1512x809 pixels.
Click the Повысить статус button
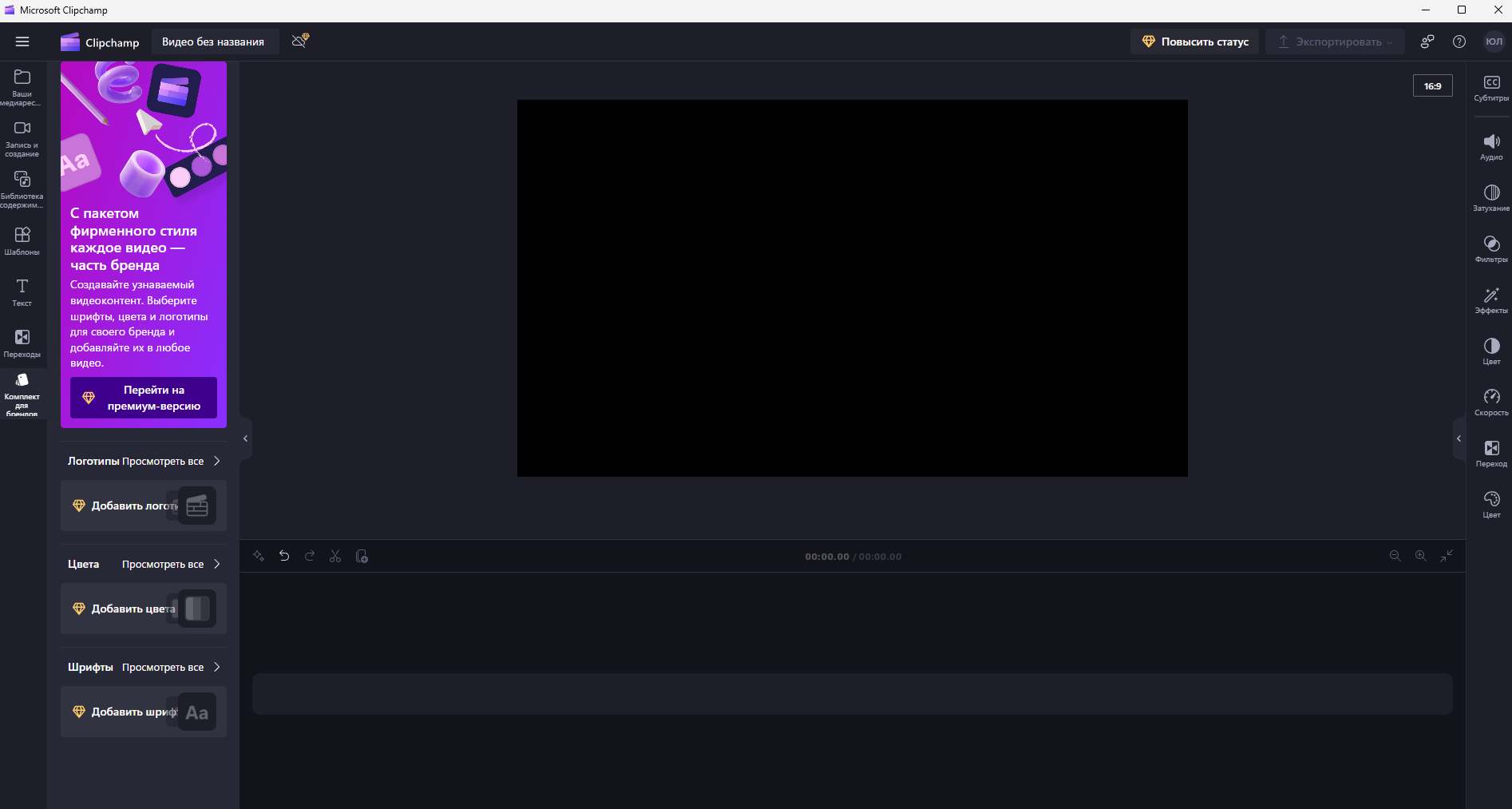point(1194,42)
